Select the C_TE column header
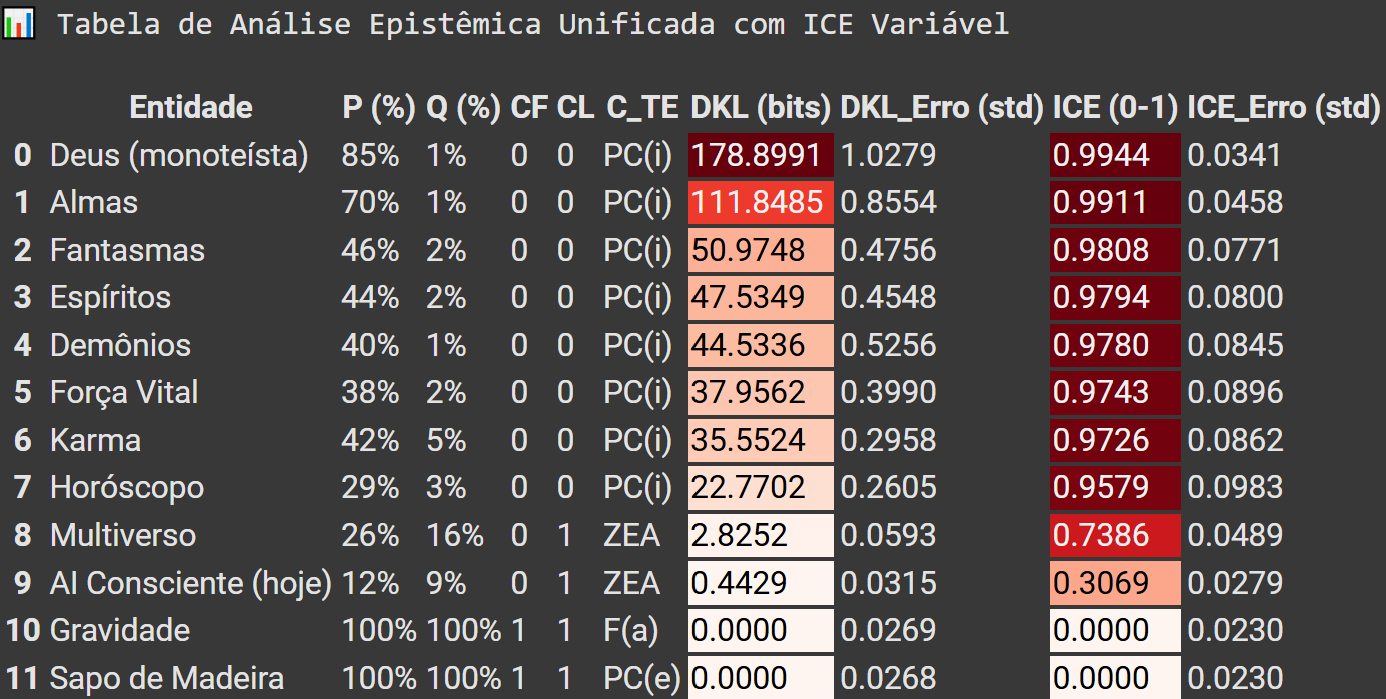Screen dimensions: 1386x699 click(x=642, y=107)
